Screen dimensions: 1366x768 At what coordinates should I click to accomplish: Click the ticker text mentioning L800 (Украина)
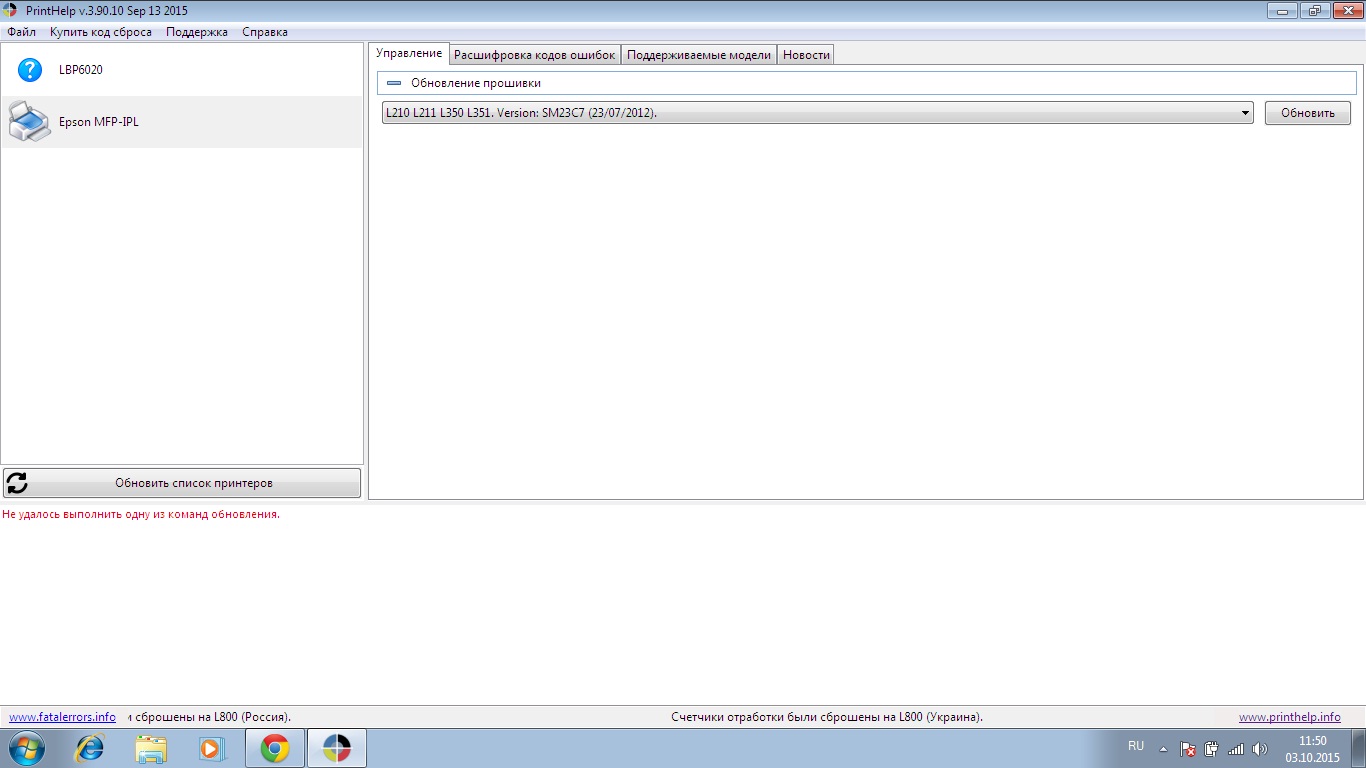(827, 717)
